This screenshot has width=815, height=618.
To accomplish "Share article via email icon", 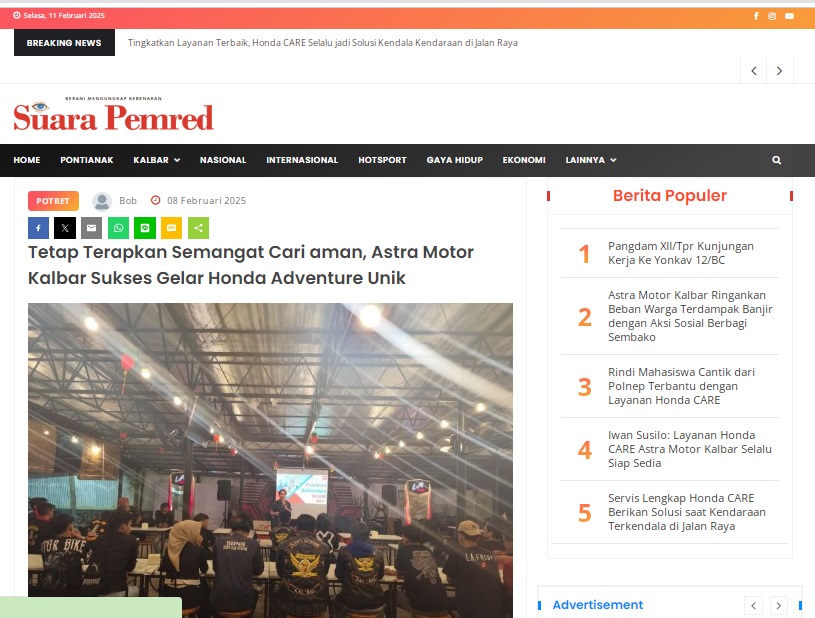I will click(91, 228).
